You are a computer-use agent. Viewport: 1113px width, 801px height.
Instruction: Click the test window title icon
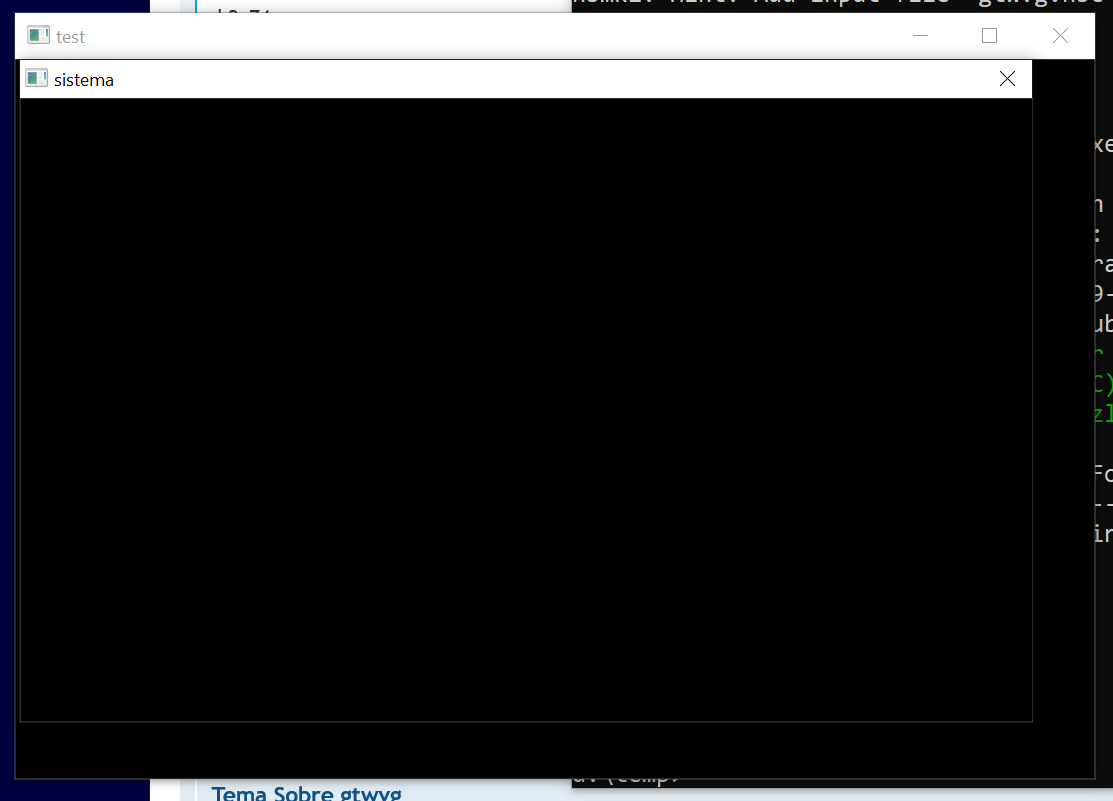tap(38, 35)
